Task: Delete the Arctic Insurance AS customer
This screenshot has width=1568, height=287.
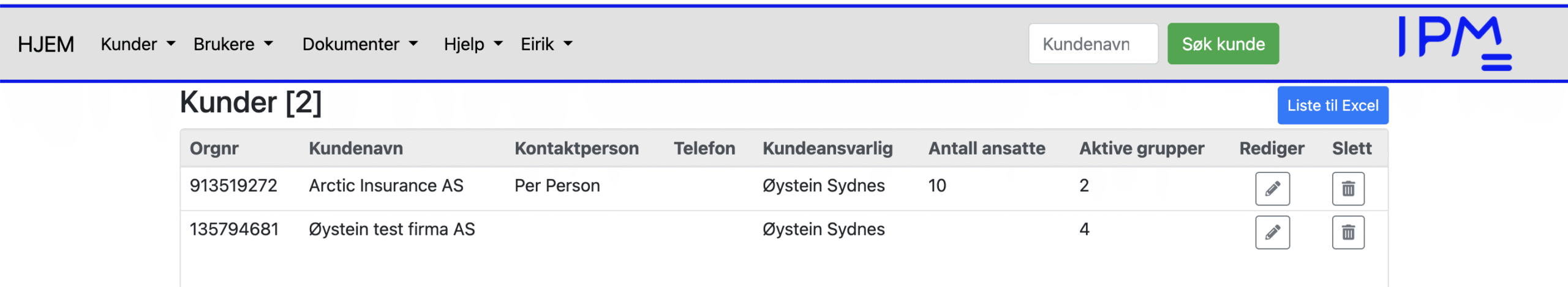Action: (x=1347, y=188)
